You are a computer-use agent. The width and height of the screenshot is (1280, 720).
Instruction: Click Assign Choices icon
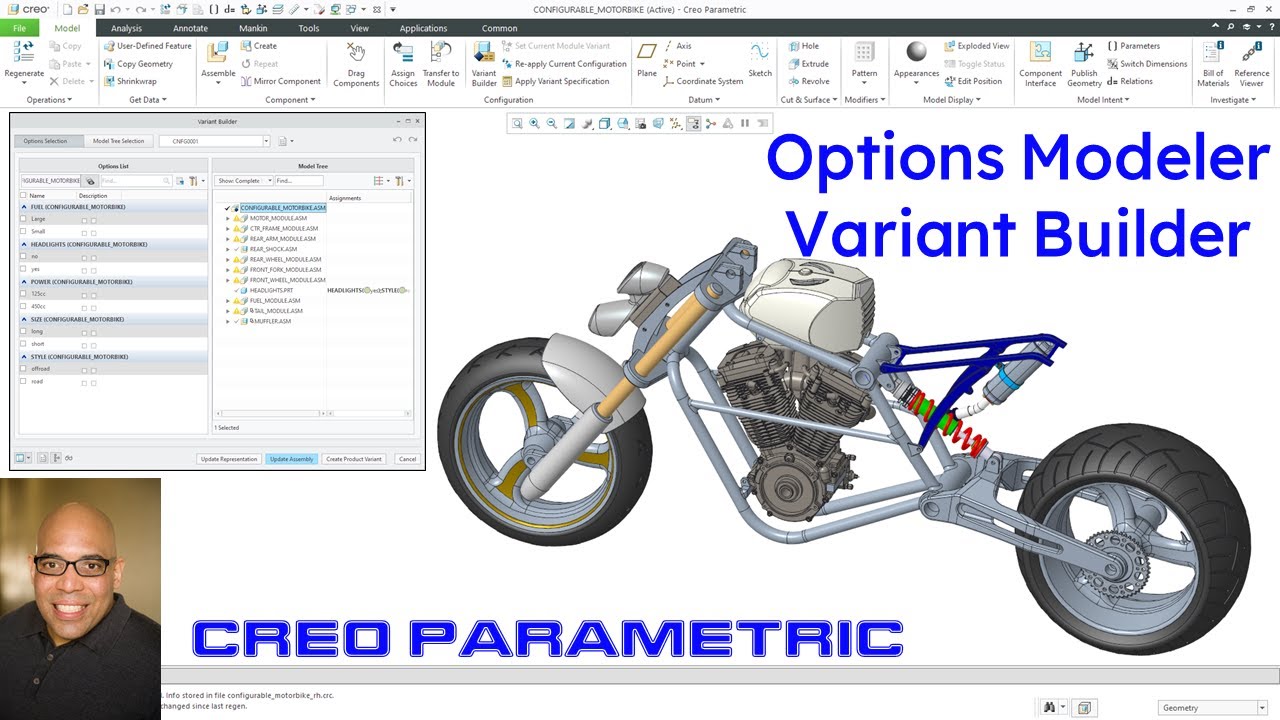(x=403, y=53)
